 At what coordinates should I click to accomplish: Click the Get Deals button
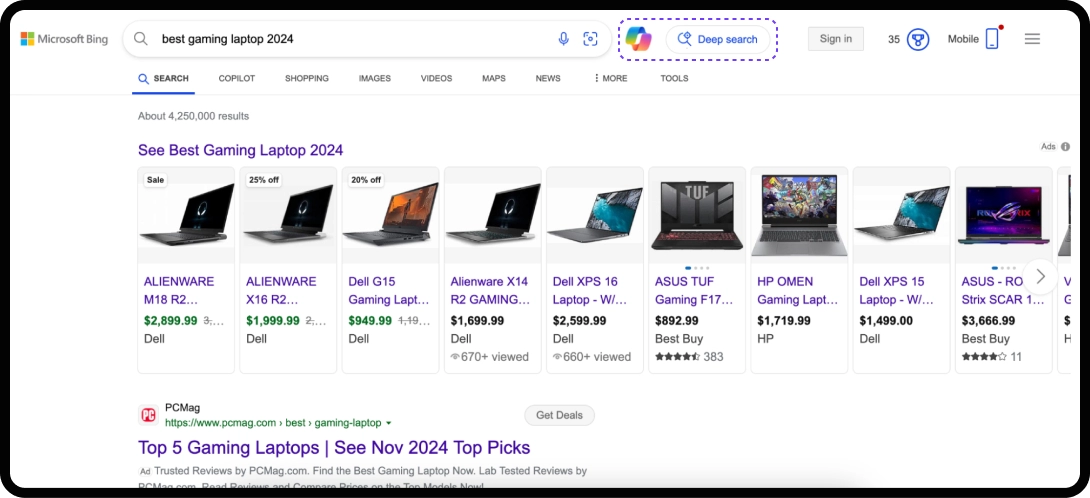[x=559, y=415]
